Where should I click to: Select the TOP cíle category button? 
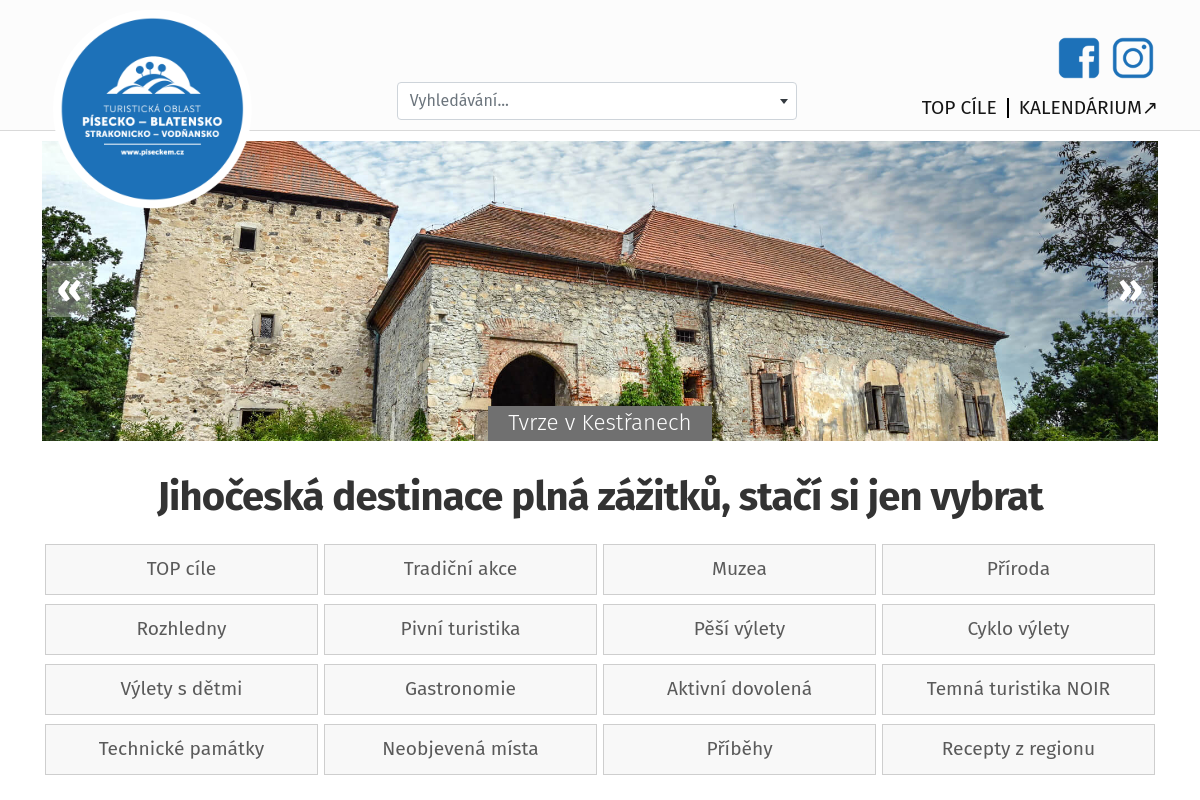181,569
